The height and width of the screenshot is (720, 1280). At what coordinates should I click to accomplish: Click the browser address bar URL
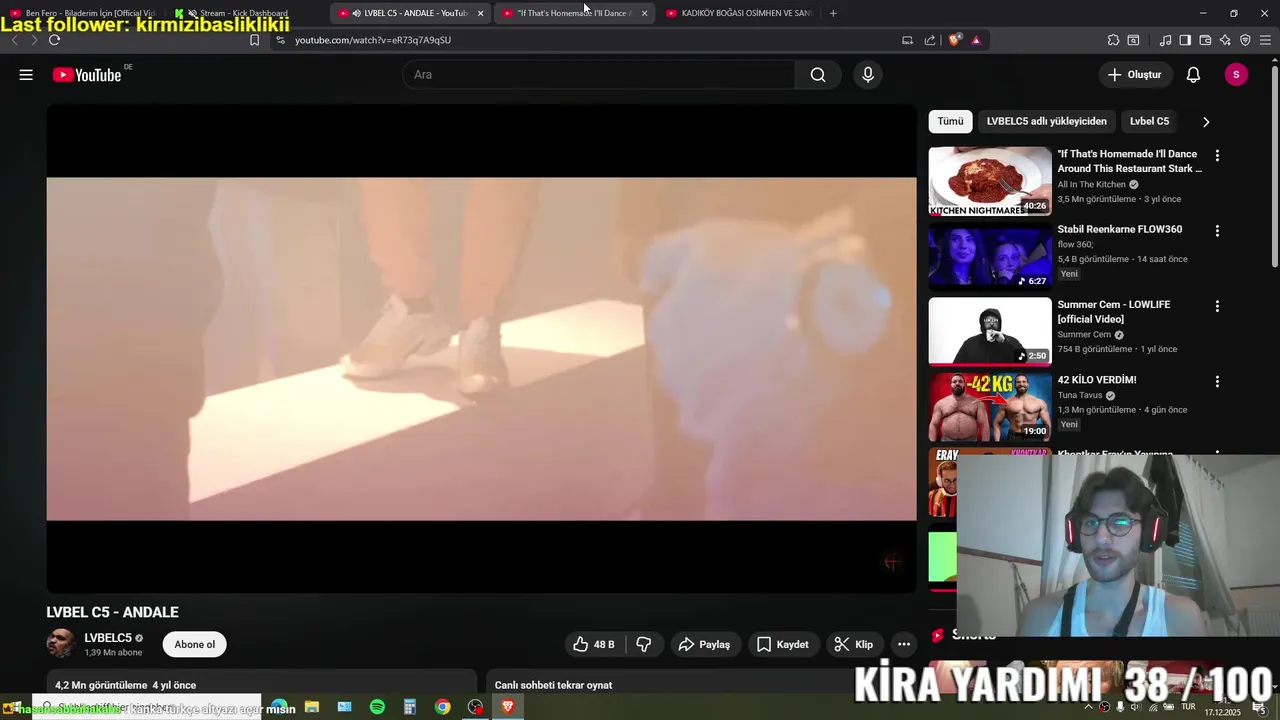[x=373, y=40]
